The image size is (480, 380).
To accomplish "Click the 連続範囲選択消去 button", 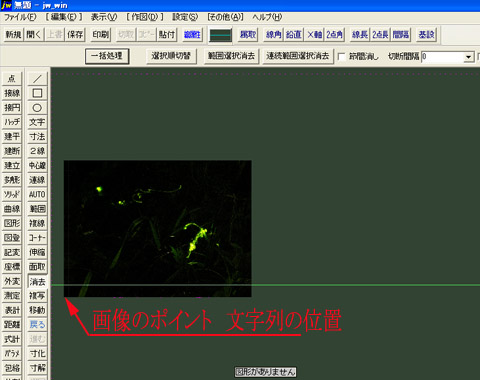I will click(297, 56).
